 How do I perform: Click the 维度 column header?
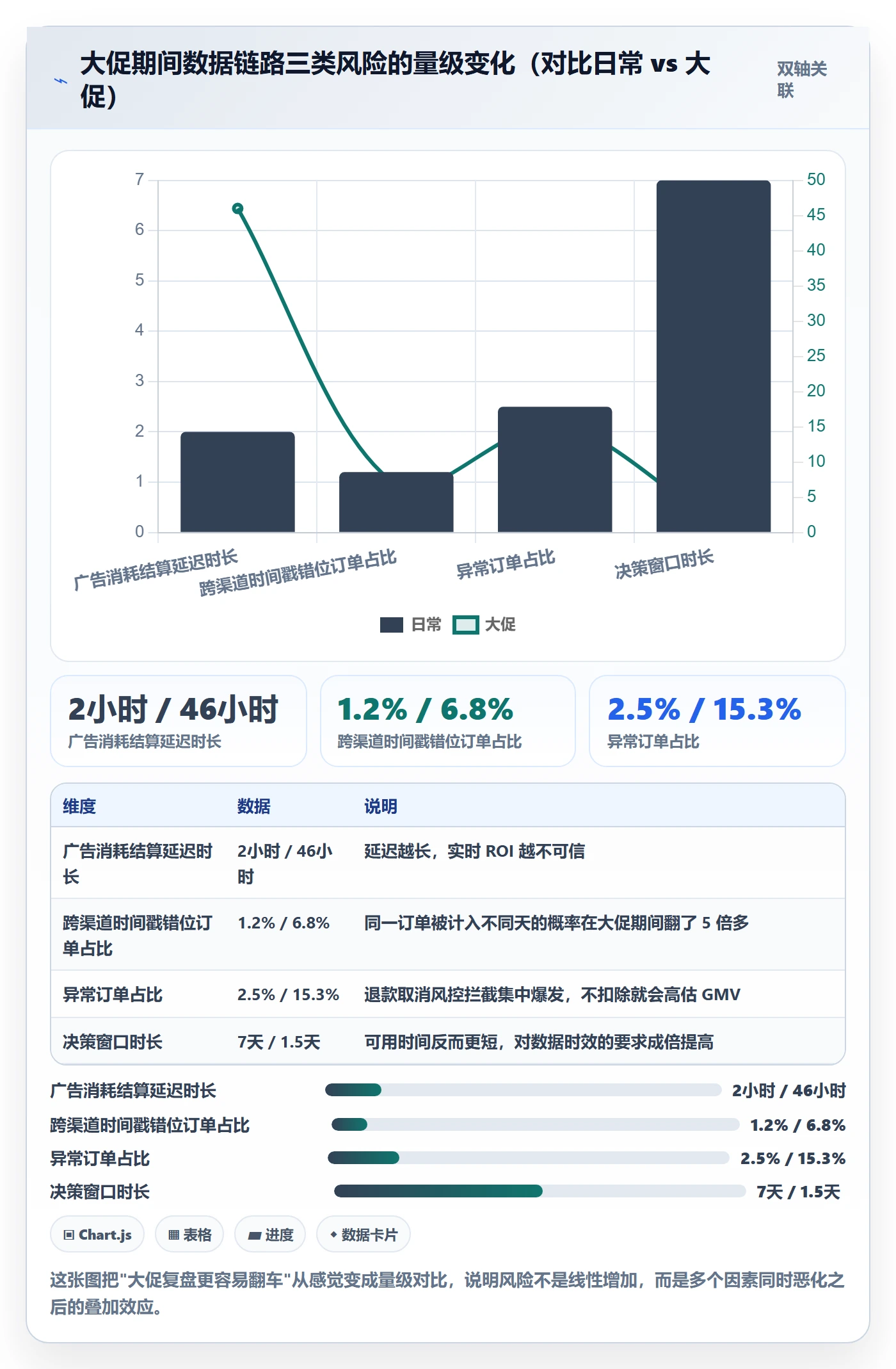click(79, 806)
